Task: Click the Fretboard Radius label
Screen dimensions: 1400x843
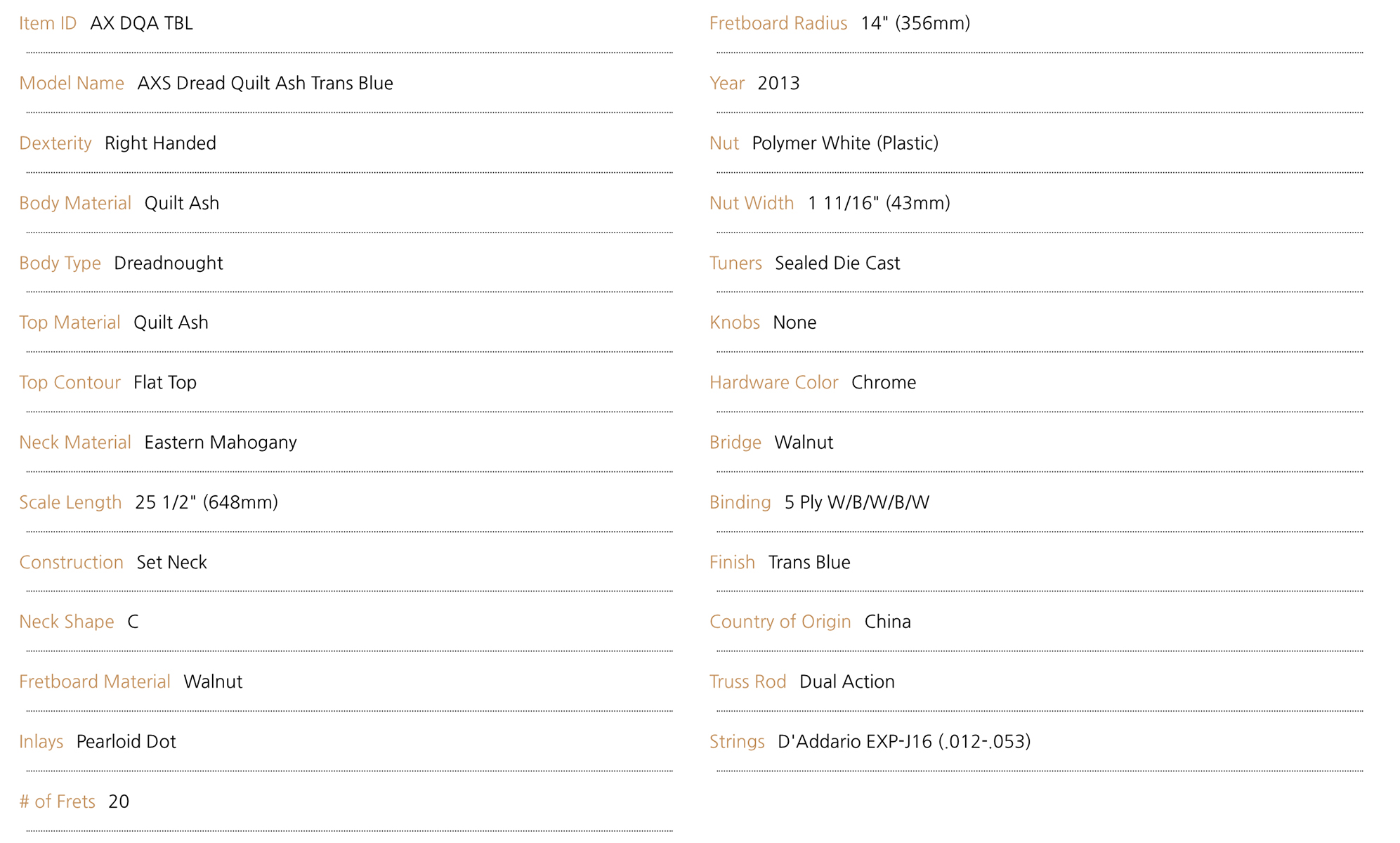Action: point(778,23)
